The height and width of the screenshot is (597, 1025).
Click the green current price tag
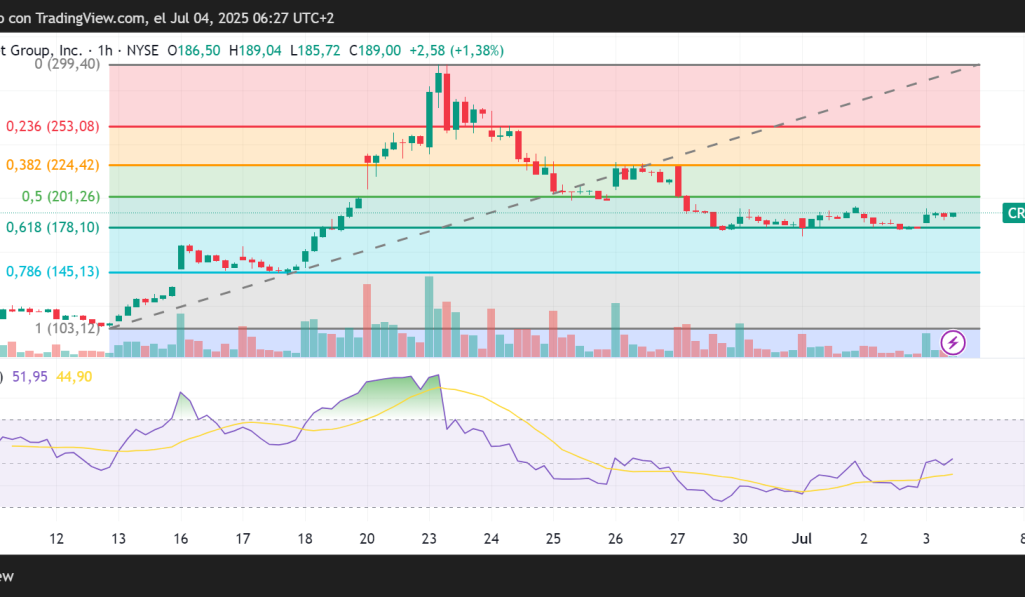[1014, 213]
